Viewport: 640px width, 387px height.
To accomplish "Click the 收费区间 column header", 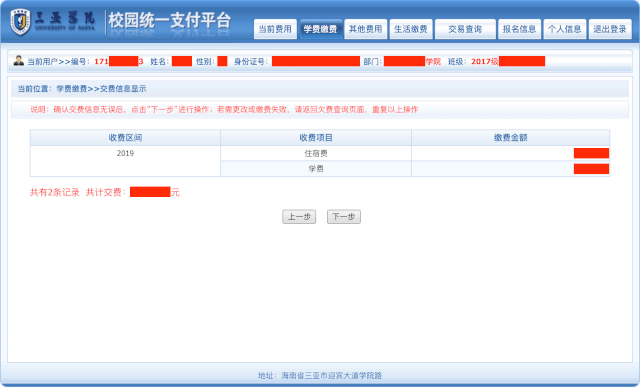I will coord(125,138).
